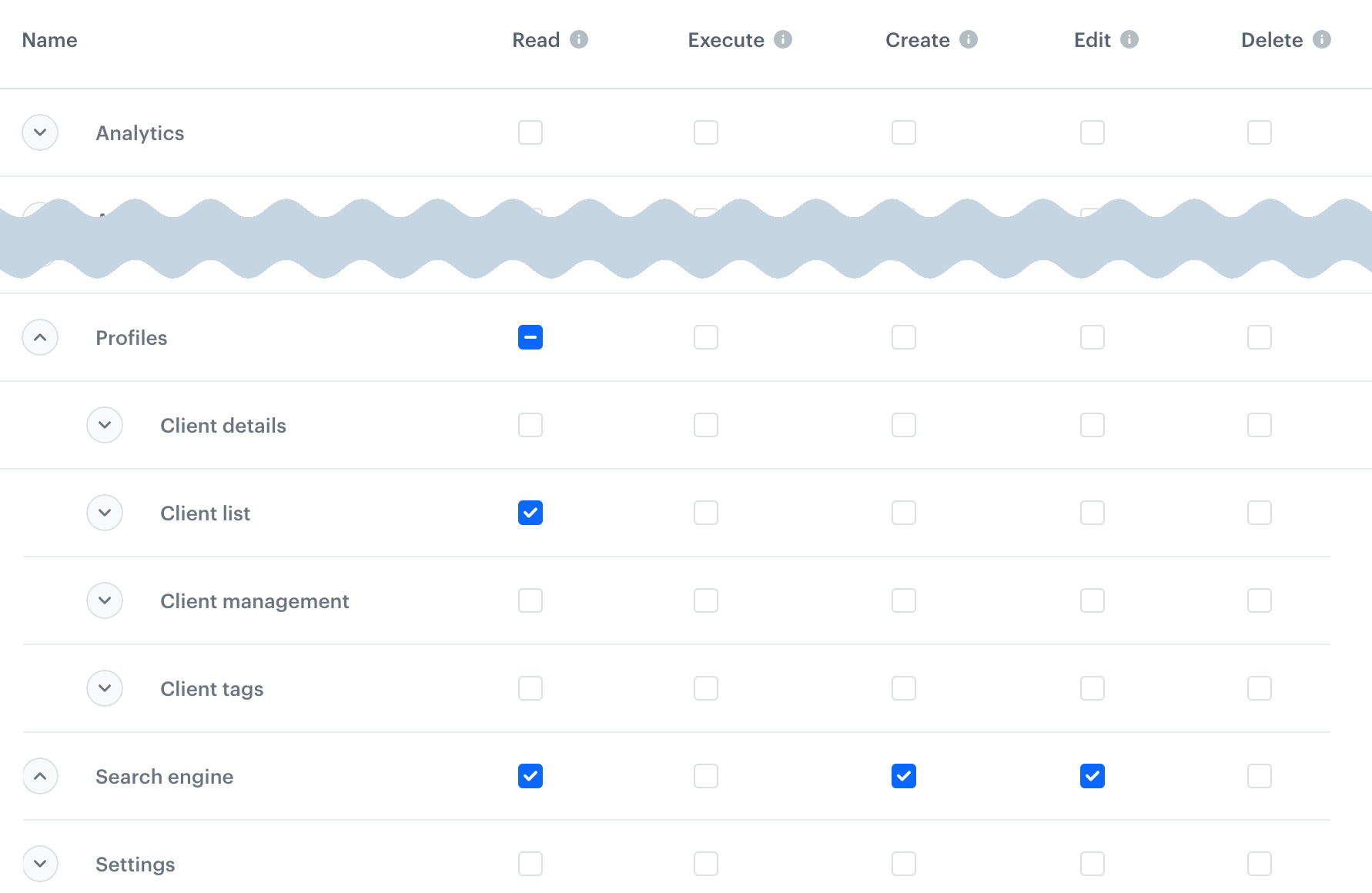Expand the Analytics row
1372x893 pixels.
click(x=40, y=132)
